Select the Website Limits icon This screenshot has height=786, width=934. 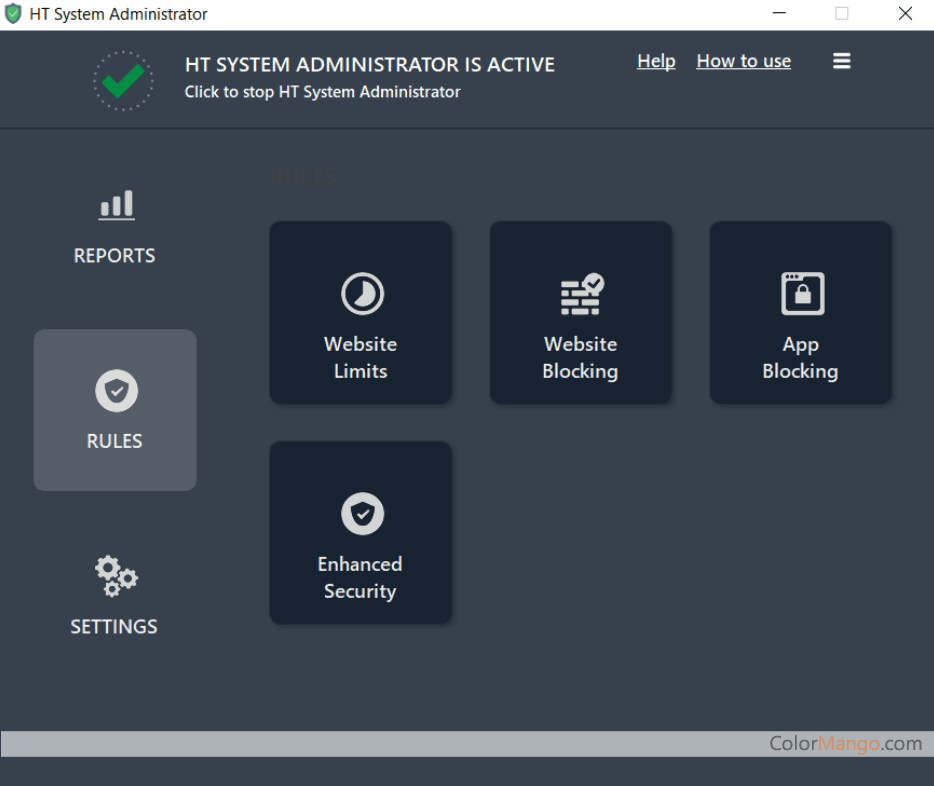tap(360, 312)
